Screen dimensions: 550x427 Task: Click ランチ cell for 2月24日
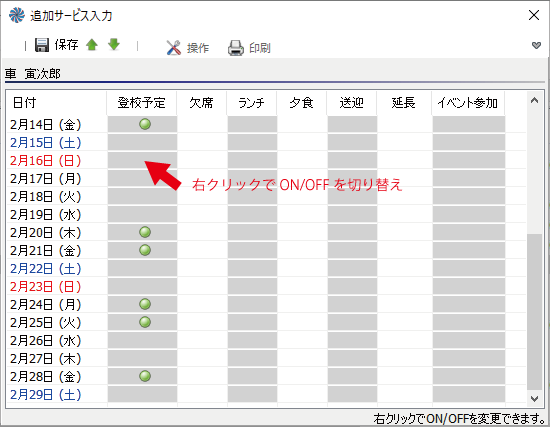coord(252,304)
